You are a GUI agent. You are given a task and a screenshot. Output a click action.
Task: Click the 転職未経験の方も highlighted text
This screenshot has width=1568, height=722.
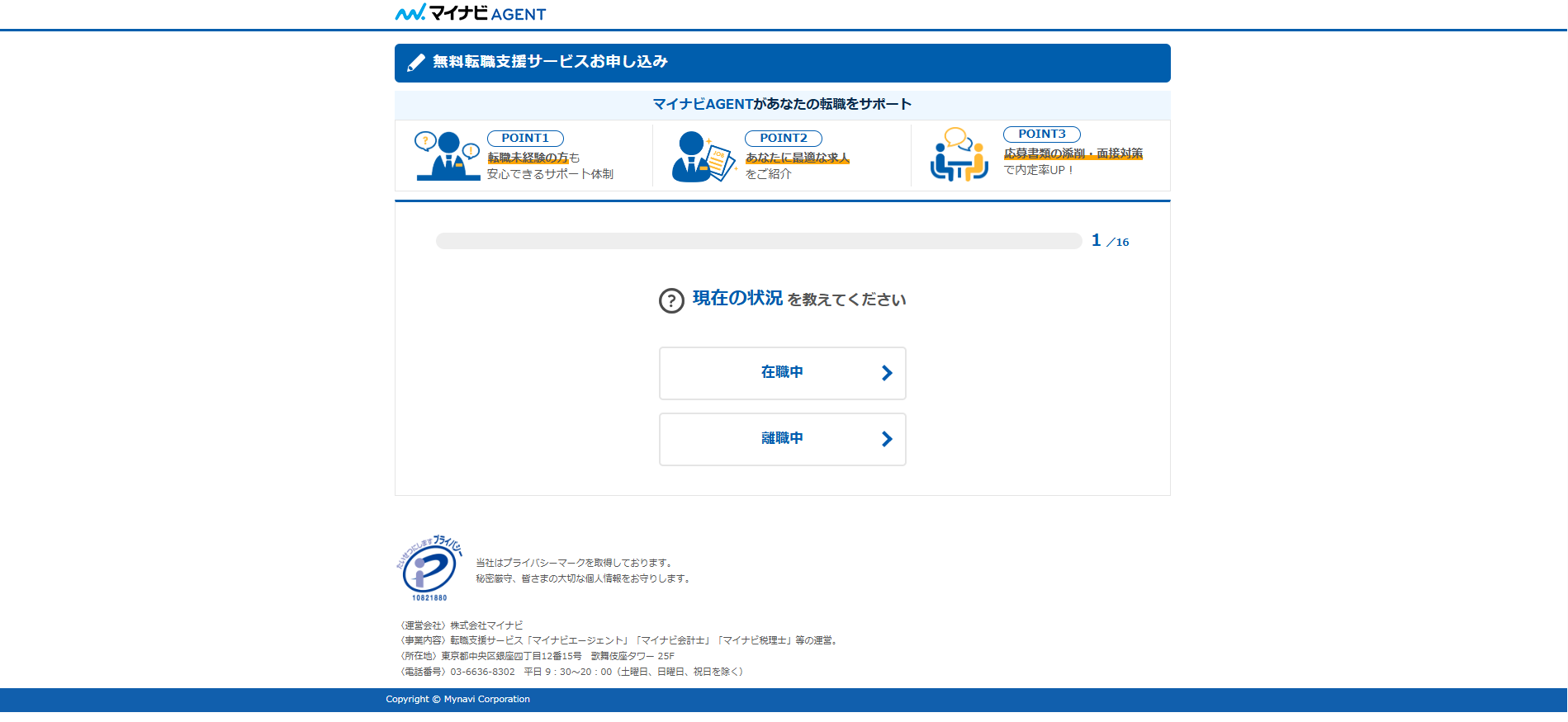[533, 158]
